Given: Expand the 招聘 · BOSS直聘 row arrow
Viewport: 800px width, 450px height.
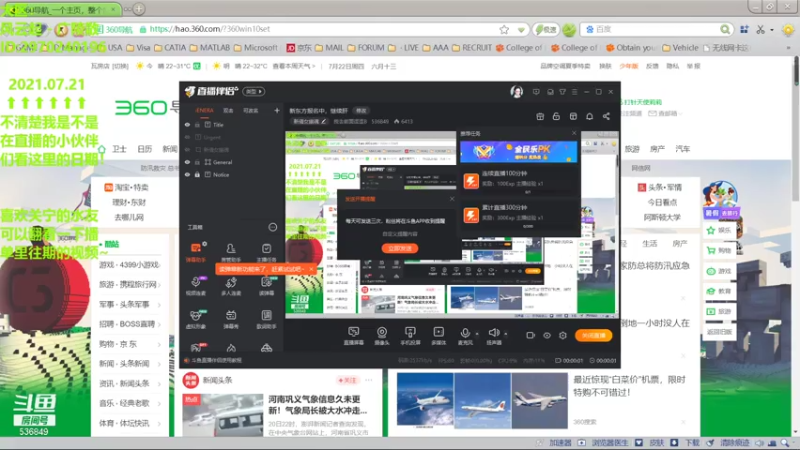Looking at the screenshot, I should pyautogui.click(x=159, y=324).
